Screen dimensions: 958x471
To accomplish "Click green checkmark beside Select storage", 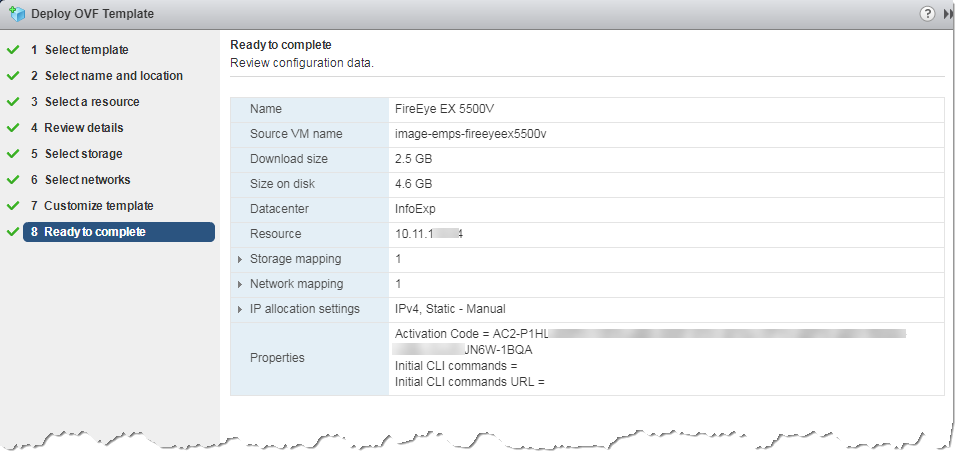I will pyautogui.click(x=13, y=154).
